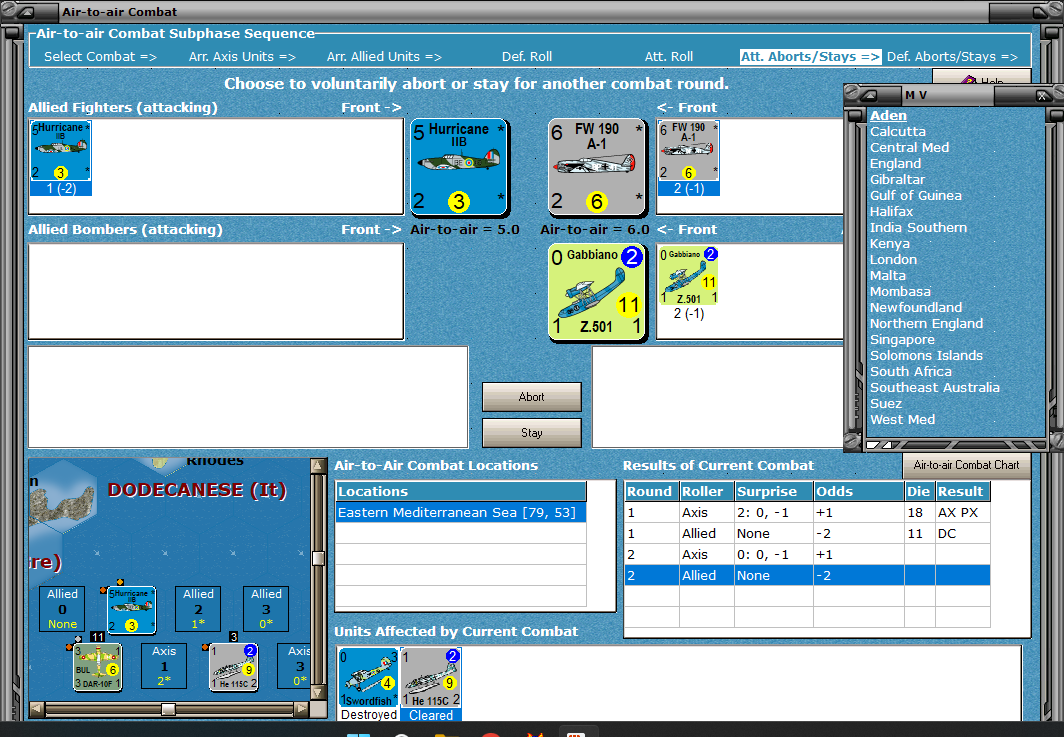
Task: Click the Round column header in results
Action: pos(651,491)
